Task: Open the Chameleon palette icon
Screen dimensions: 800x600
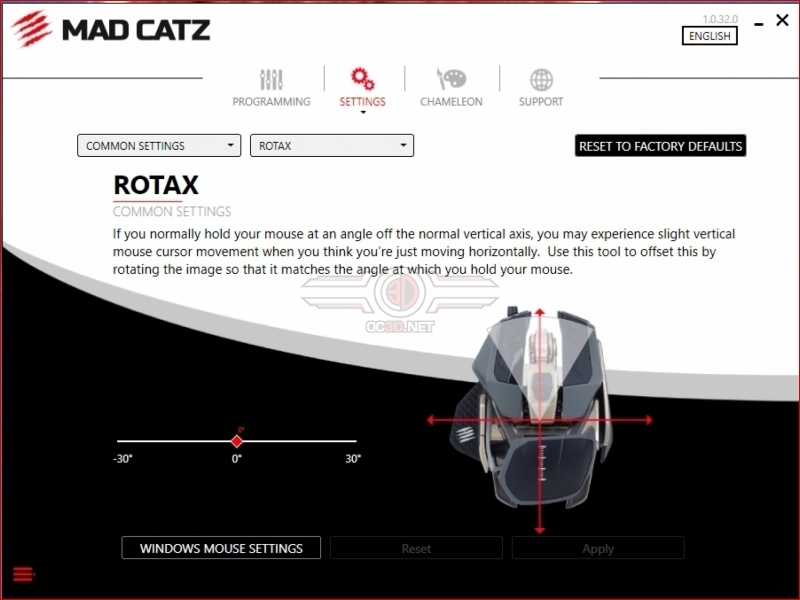Action: tap(452, 80)
